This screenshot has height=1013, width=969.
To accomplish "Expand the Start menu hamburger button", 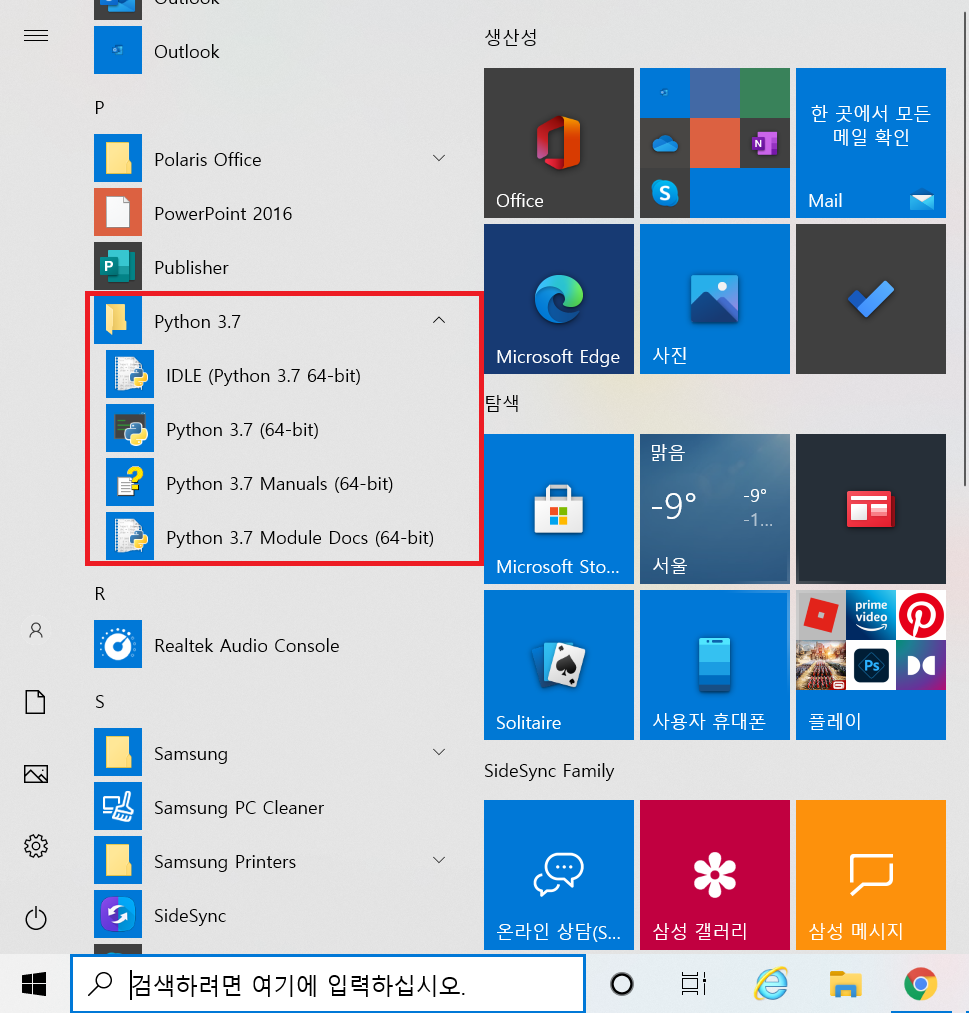I will (x=36, y=36).
